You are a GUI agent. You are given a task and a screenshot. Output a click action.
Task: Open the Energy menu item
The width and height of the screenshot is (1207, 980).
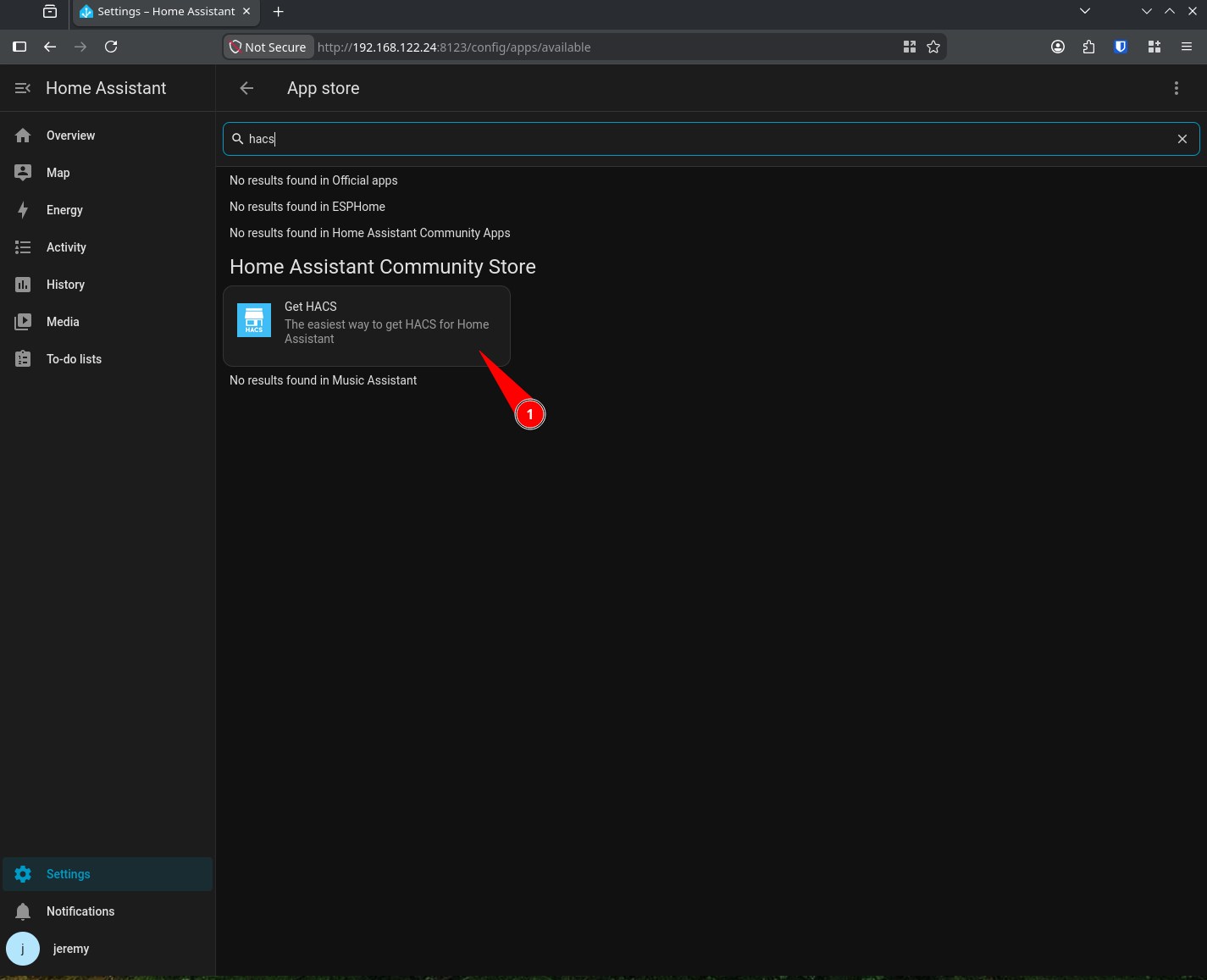pos(108,210)
